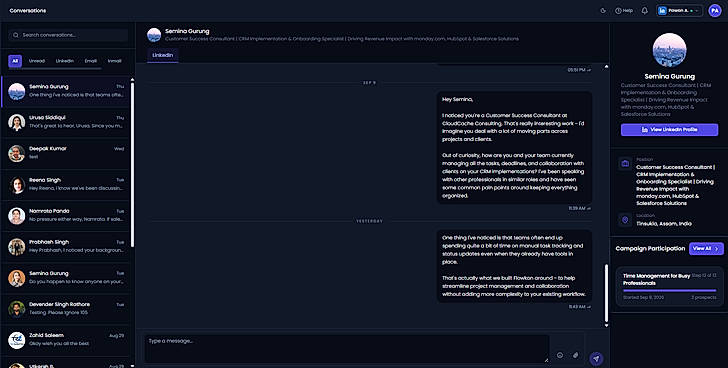Click the filter tabs horizontal scrollbar
The image size is (728, 368).
click(x=55, y=69)
